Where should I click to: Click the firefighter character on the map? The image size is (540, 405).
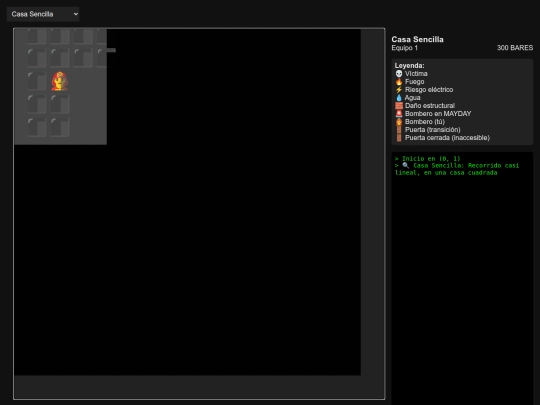(60, 81)
